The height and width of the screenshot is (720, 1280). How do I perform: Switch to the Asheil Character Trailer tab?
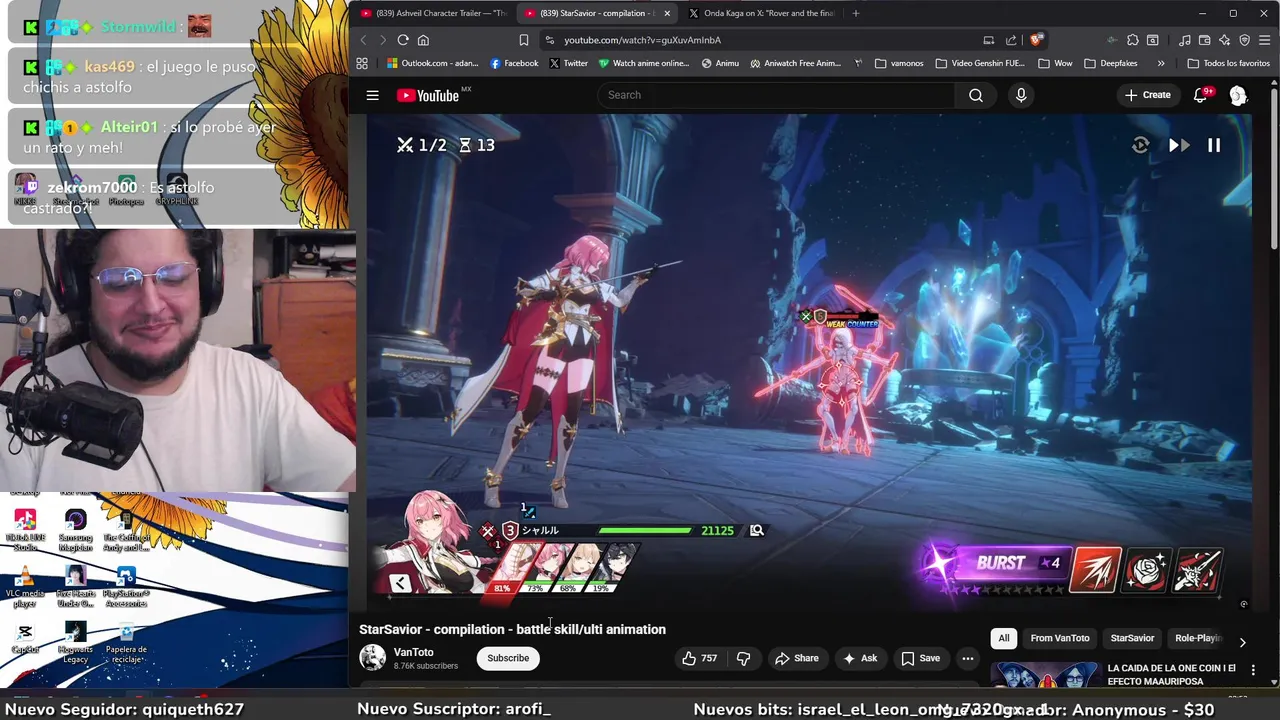click(434, 13)
